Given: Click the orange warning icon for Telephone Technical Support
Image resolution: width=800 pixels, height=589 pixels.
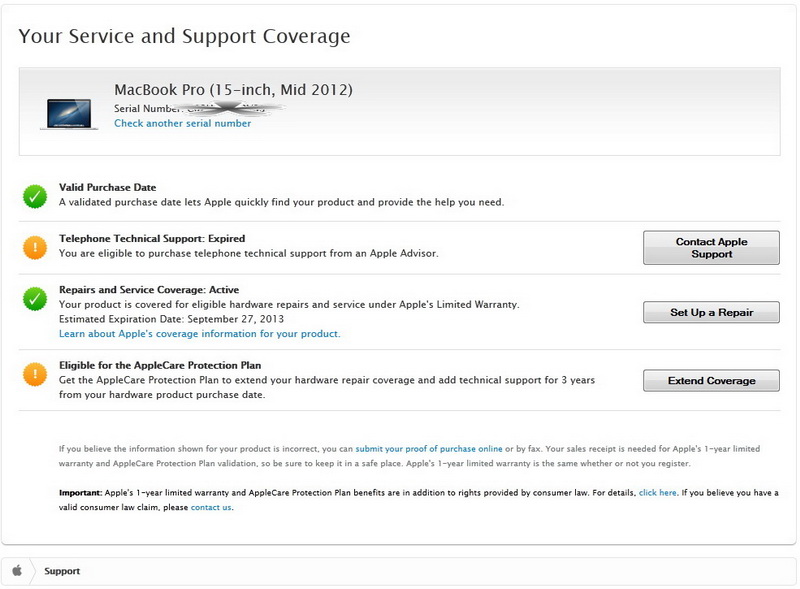Looking at the screenshot, I should point(35,247).
